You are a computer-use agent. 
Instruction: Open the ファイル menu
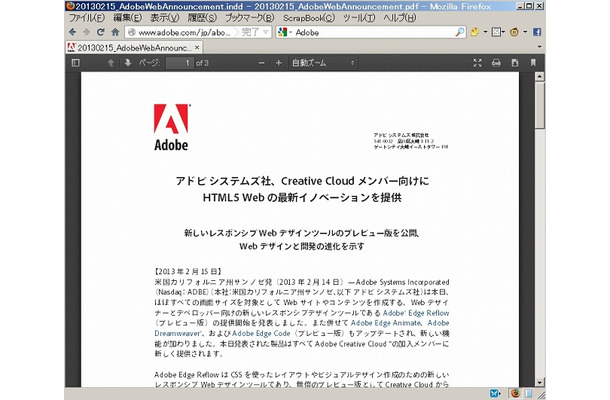point(87,18)
